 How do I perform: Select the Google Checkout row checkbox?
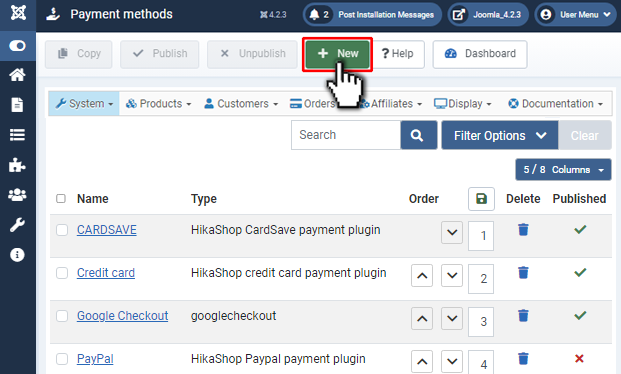(x=62, y=316)
